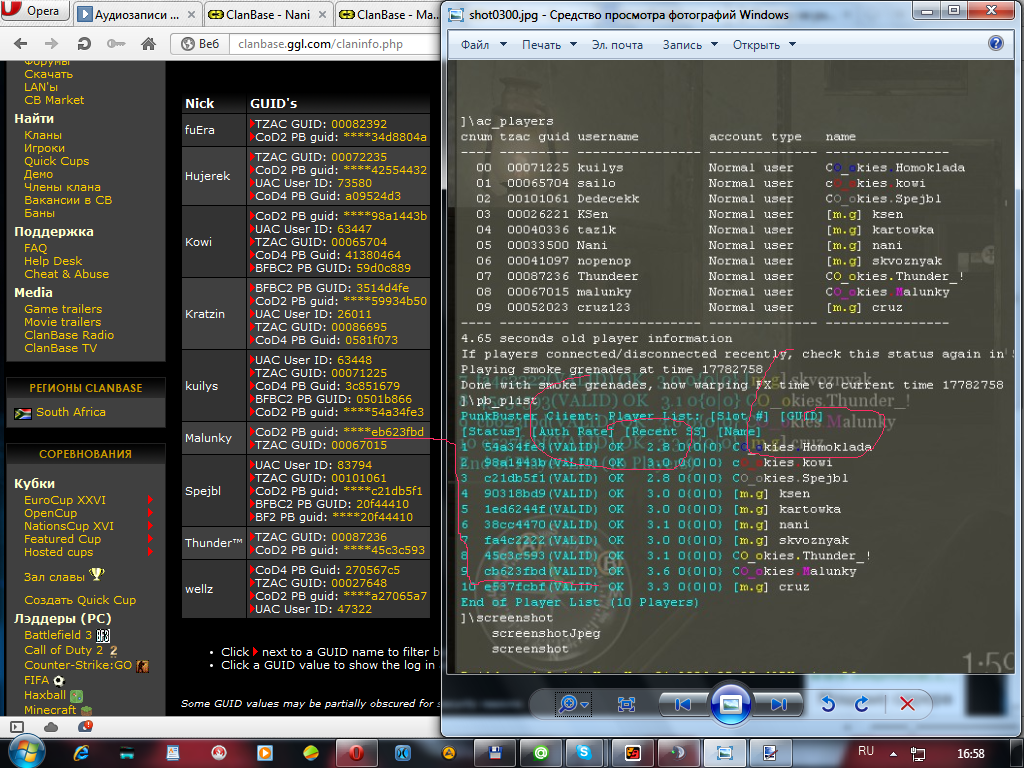Open the Counter-Strike:GO ladder link
Viewport: 1024px width, 768px height.
click(78, 665)
